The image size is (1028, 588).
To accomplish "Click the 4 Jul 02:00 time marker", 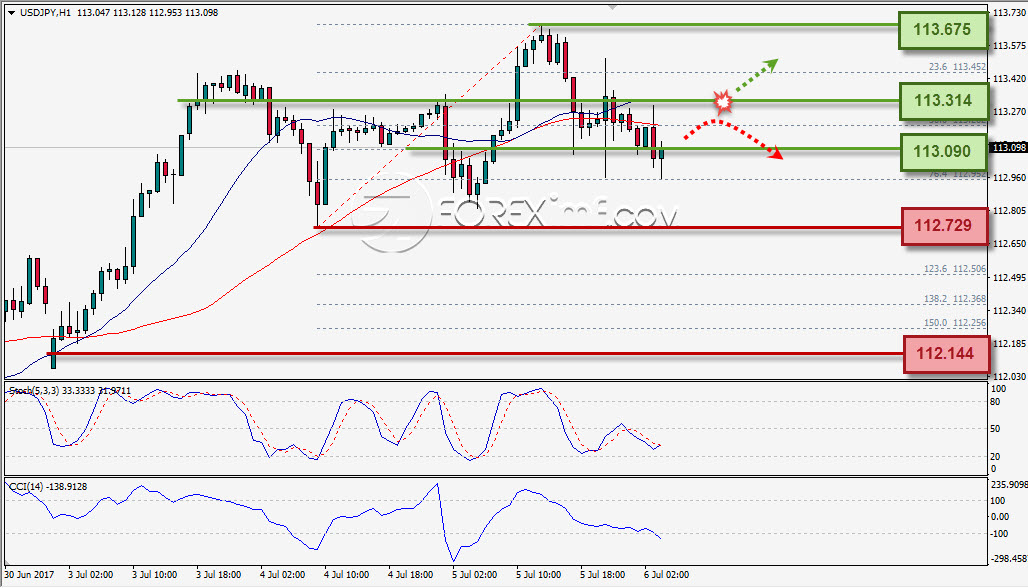I will pyautogui.click(x=282, y=575).
